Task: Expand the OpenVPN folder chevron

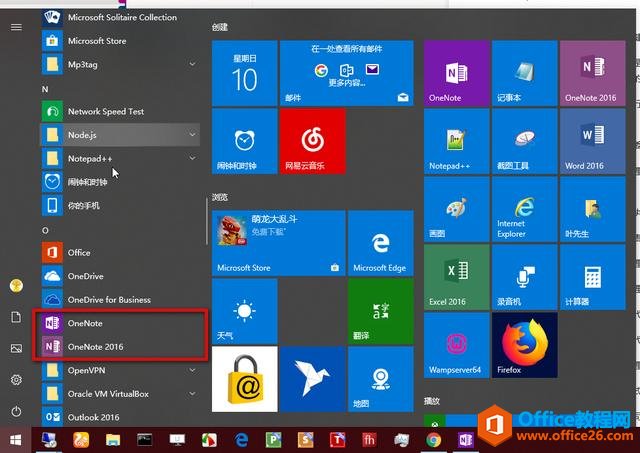Action: [x=192, y=371]
